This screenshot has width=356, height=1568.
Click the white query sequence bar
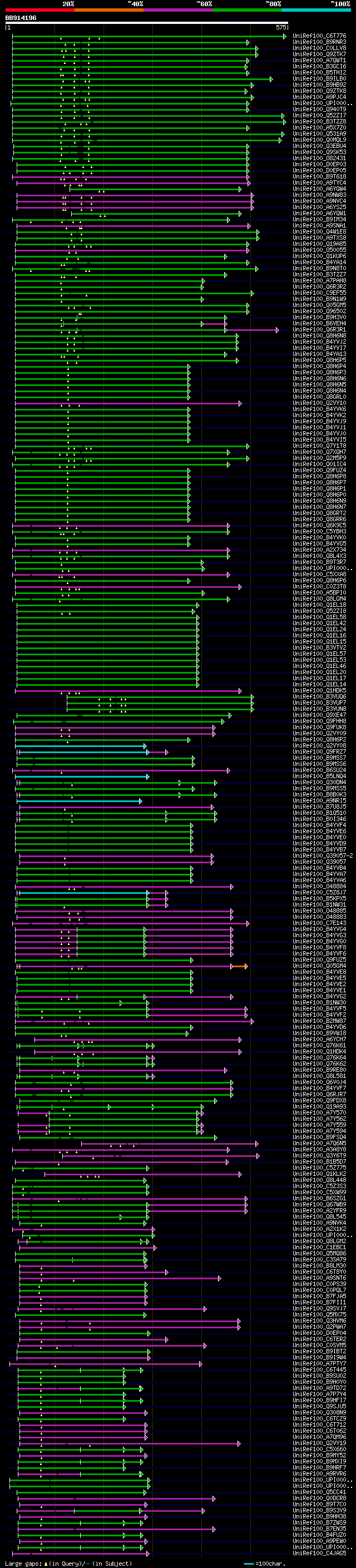point(147,23)
